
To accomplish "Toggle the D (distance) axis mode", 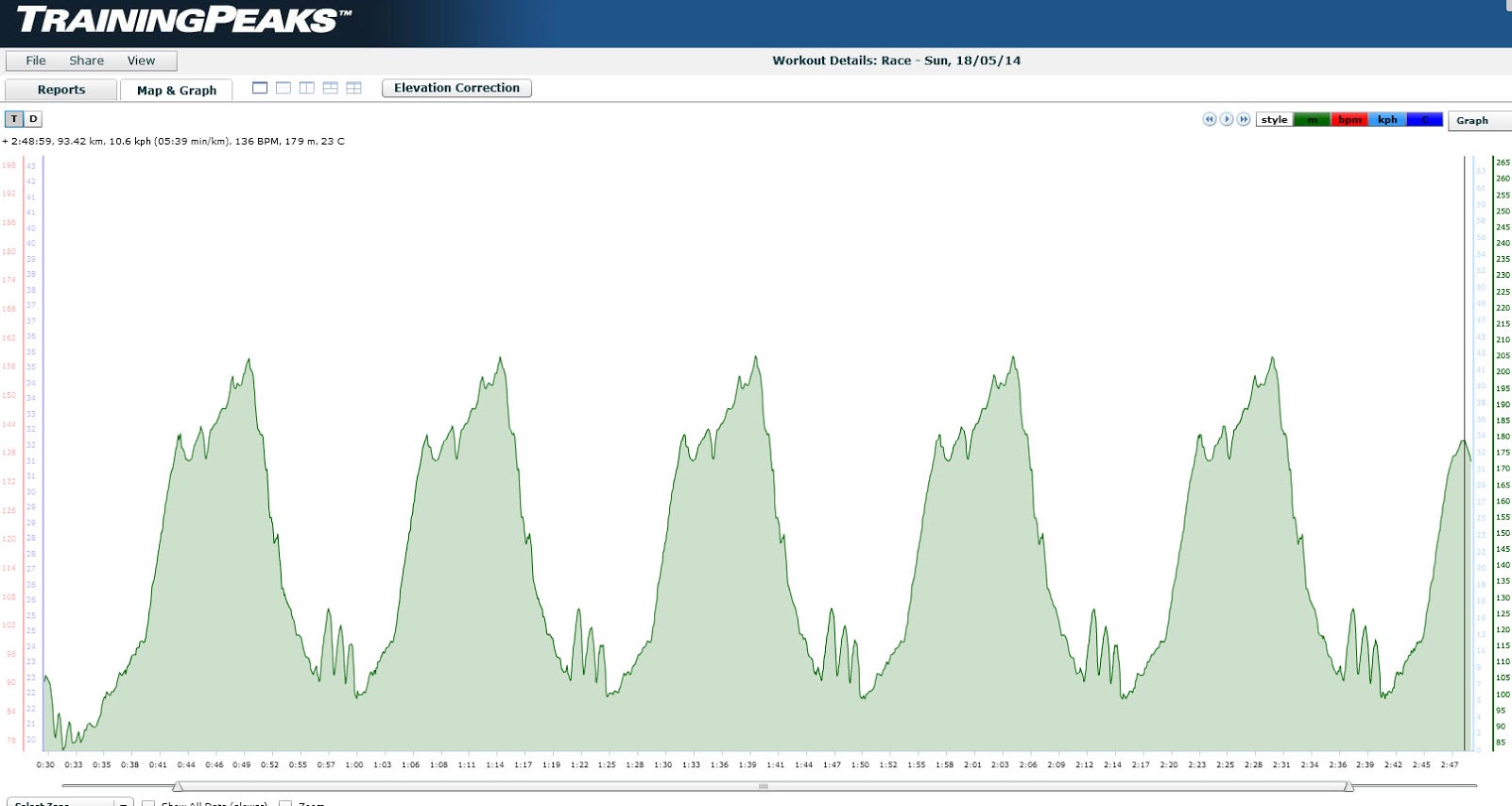I will click(33, 119).
